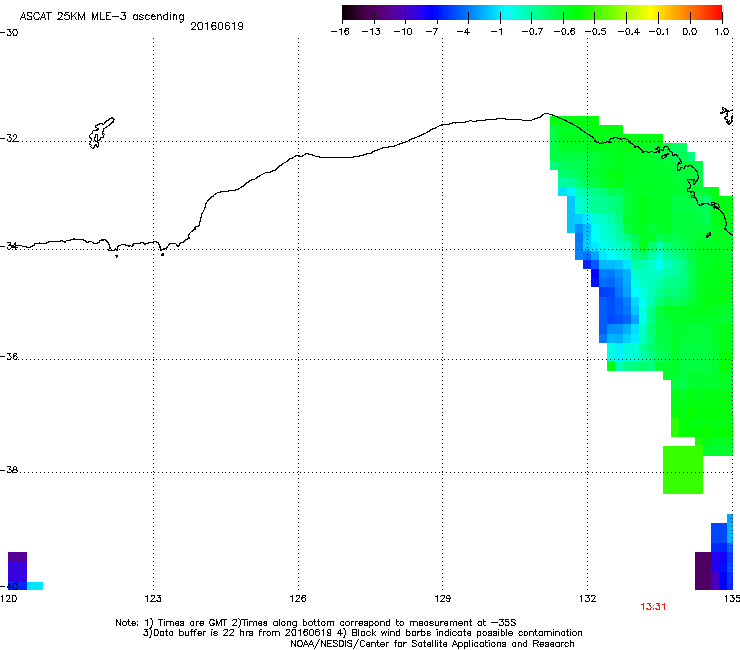Click the small island outline near -32 latitude
Screen dimensions: 740x650
point(101,133)
